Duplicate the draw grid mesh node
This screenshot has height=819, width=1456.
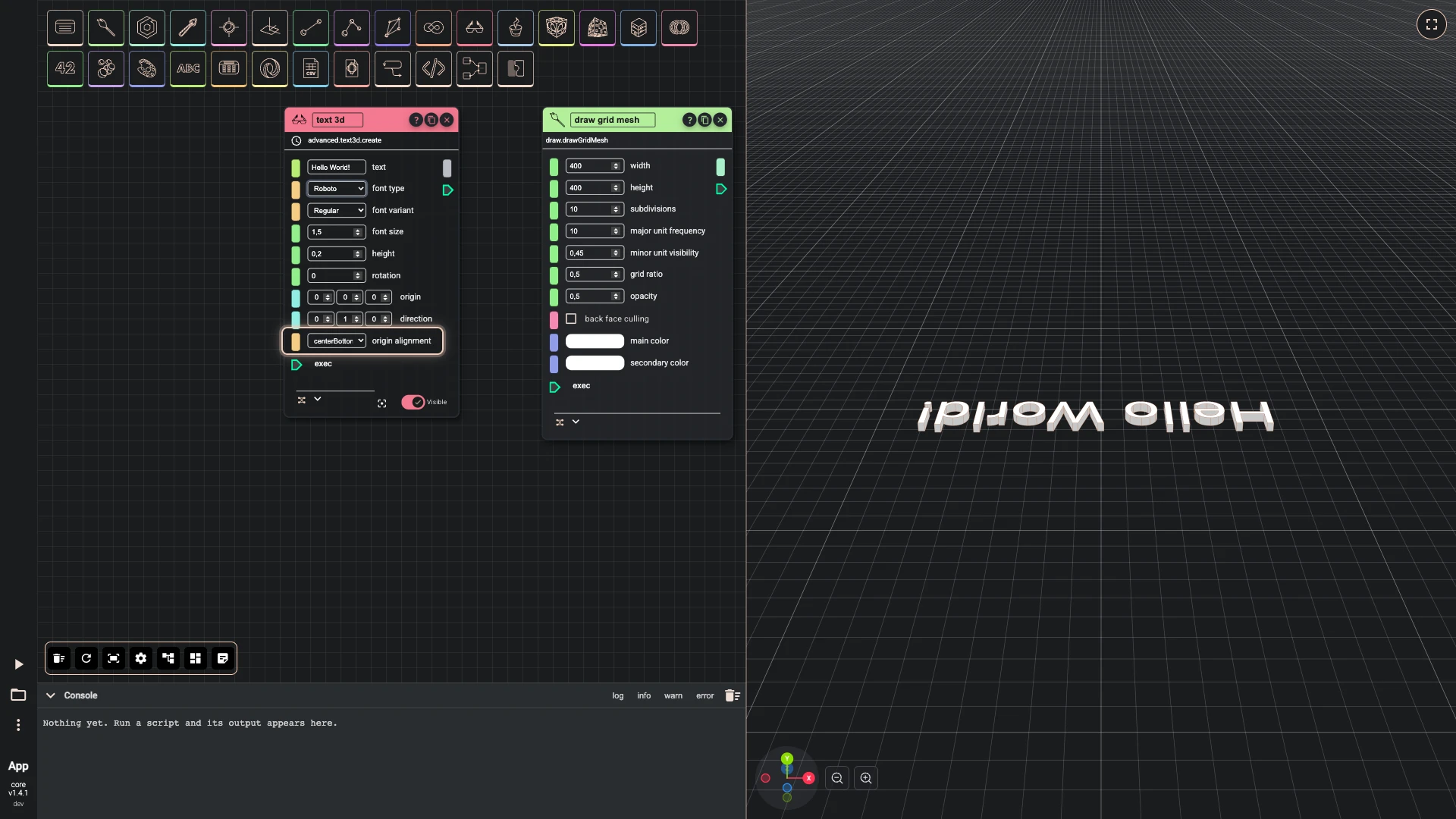704,120
